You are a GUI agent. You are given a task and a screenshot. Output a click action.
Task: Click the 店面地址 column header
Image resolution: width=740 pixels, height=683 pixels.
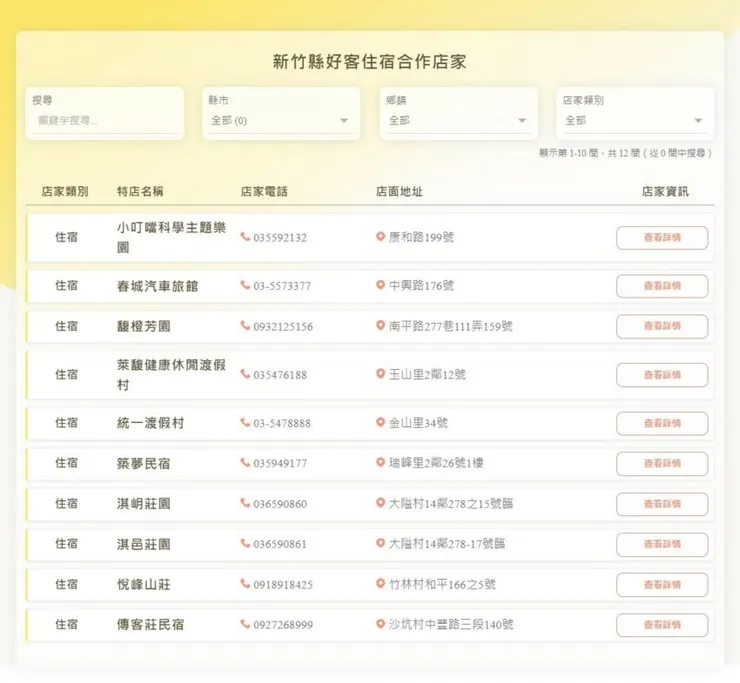pyautogui.click(x=399, y=191)
